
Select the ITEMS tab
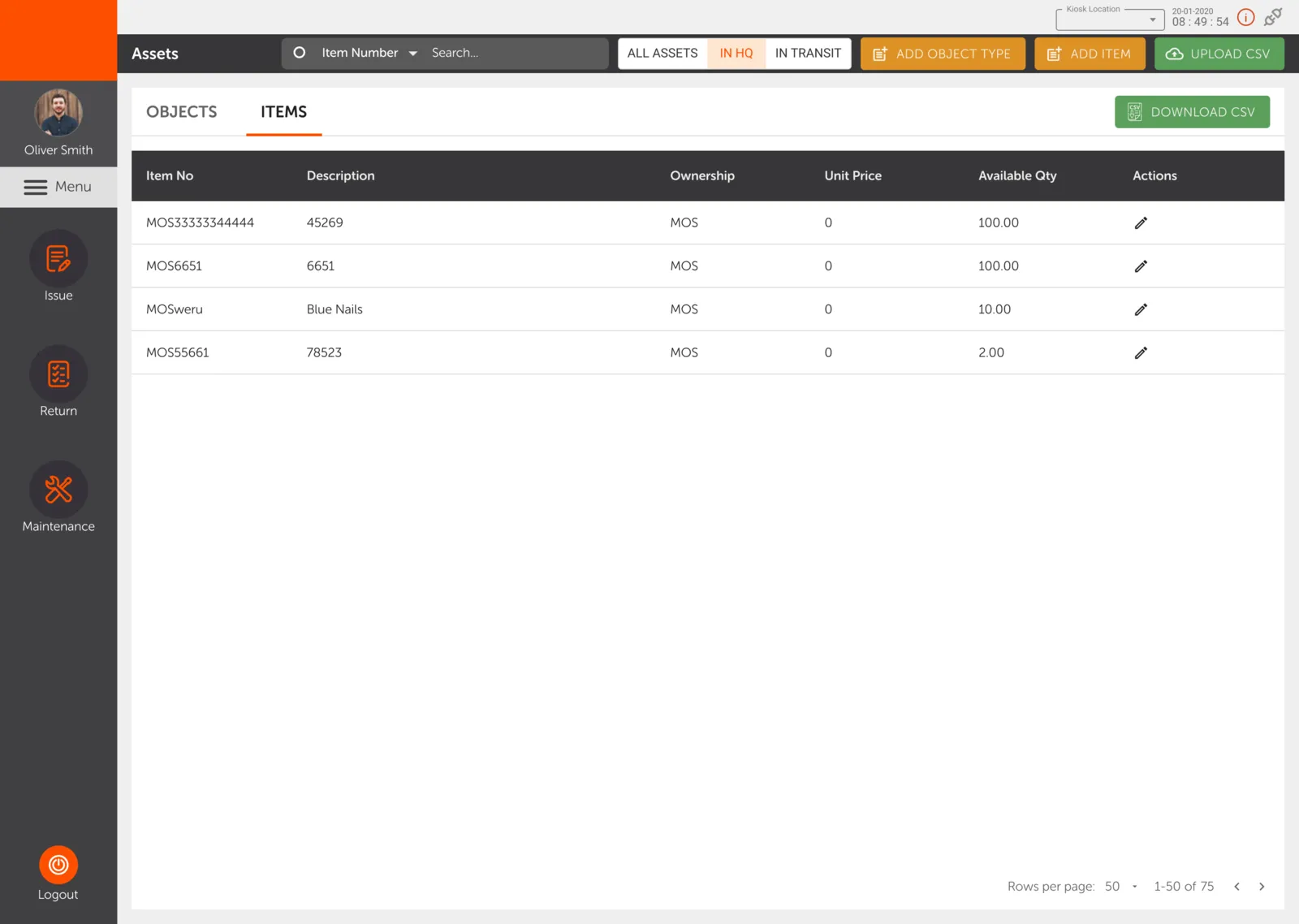283,112
